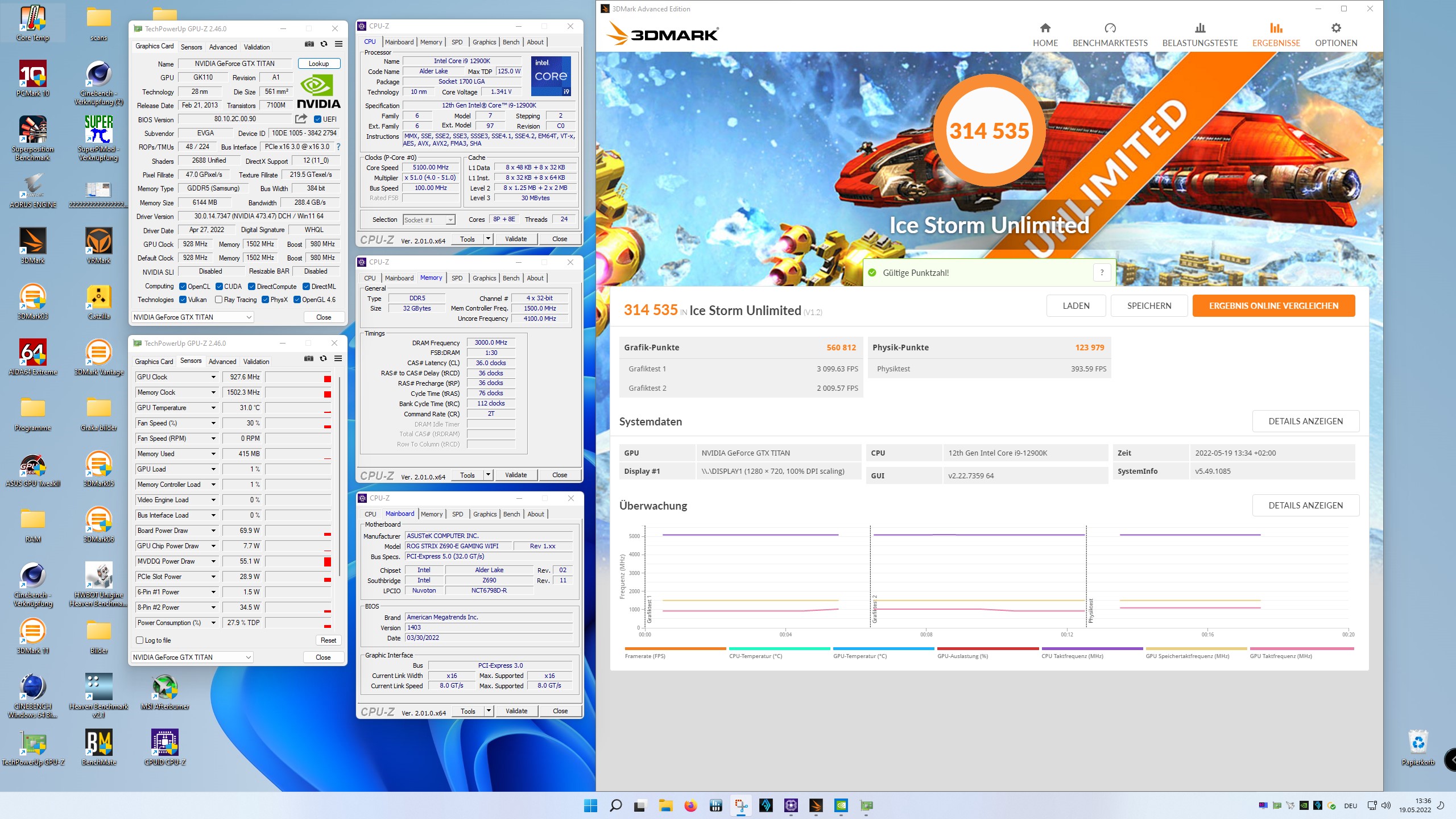The image size is (1456, 819).
Task: Open GPU selector dropdown in GPU-Z Graphics Card window
Action: 193,317
